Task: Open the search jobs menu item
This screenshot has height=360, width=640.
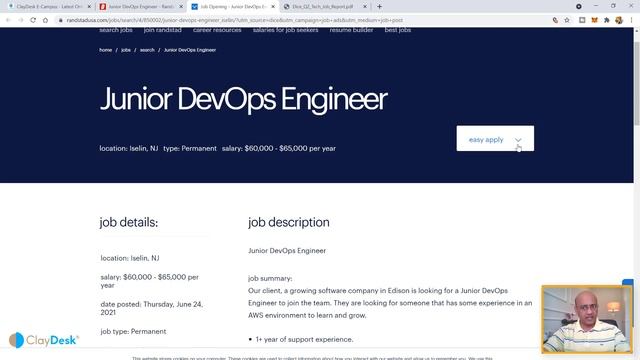Action: point(116,30)
